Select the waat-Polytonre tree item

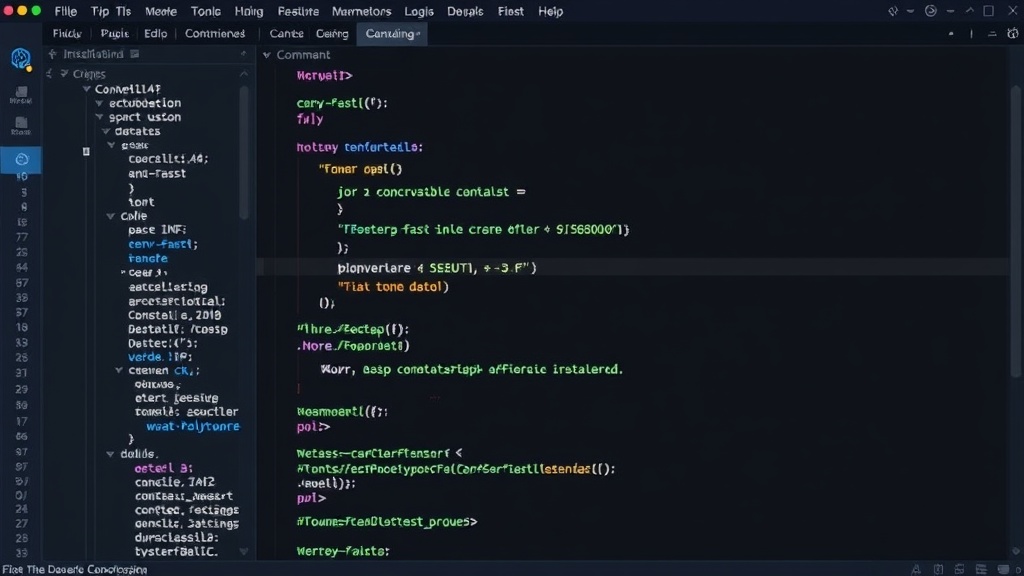click(193, 426)
